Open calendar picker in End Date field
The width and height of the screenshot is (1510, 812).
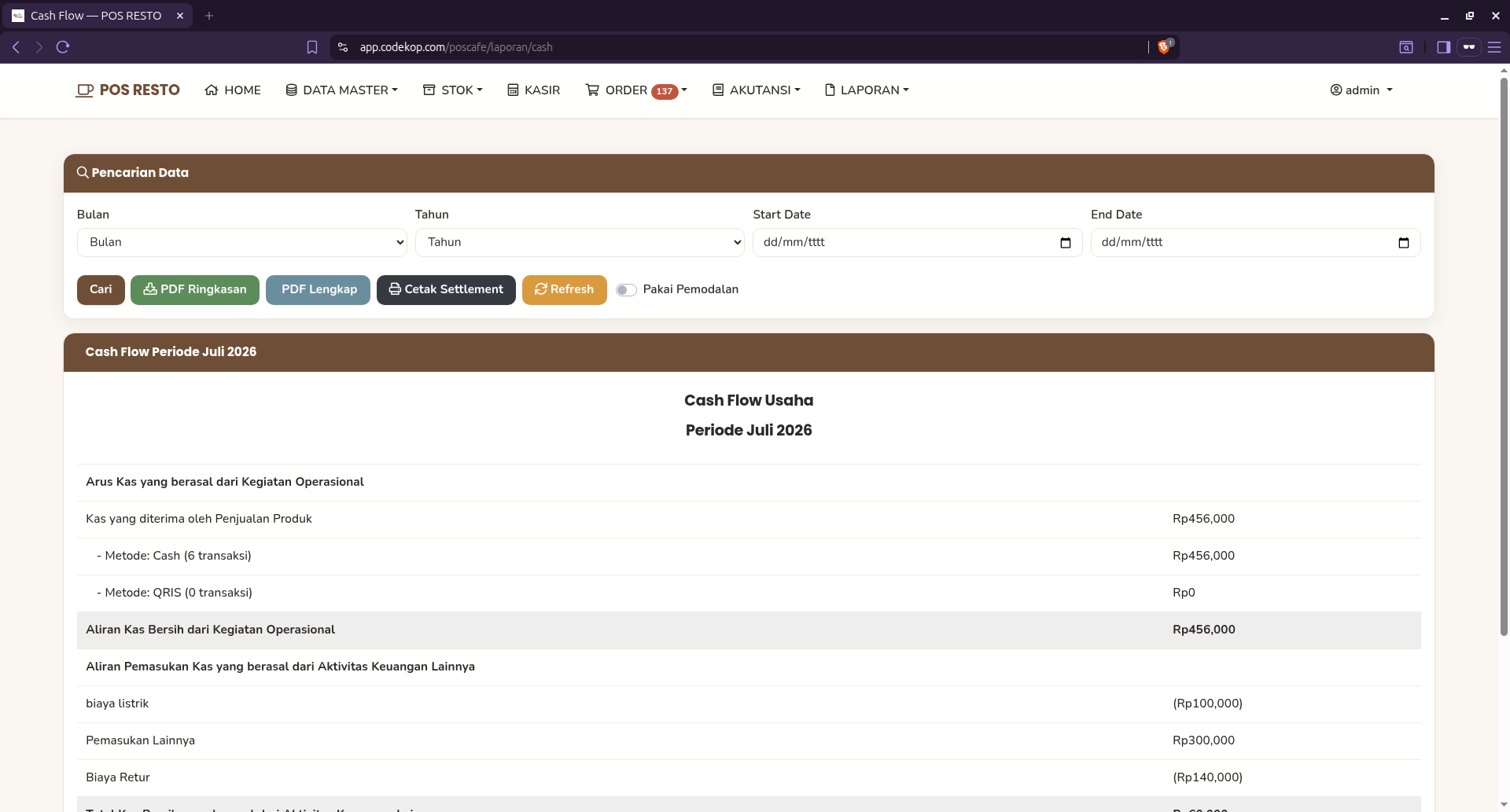pyautogui.click(x=1404, y=243)
